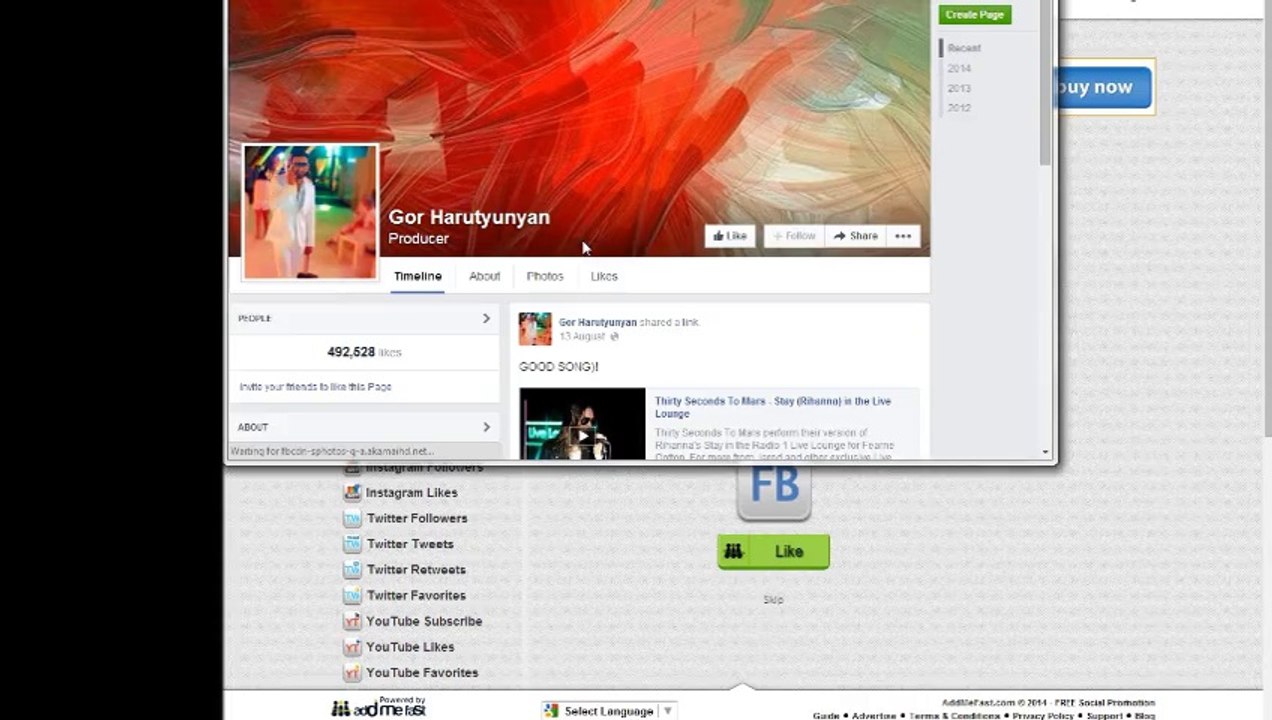Viewport: 1272px width, 720px height.
Task: Open the three-dots more menu on page
Action: tap(903, 236)
